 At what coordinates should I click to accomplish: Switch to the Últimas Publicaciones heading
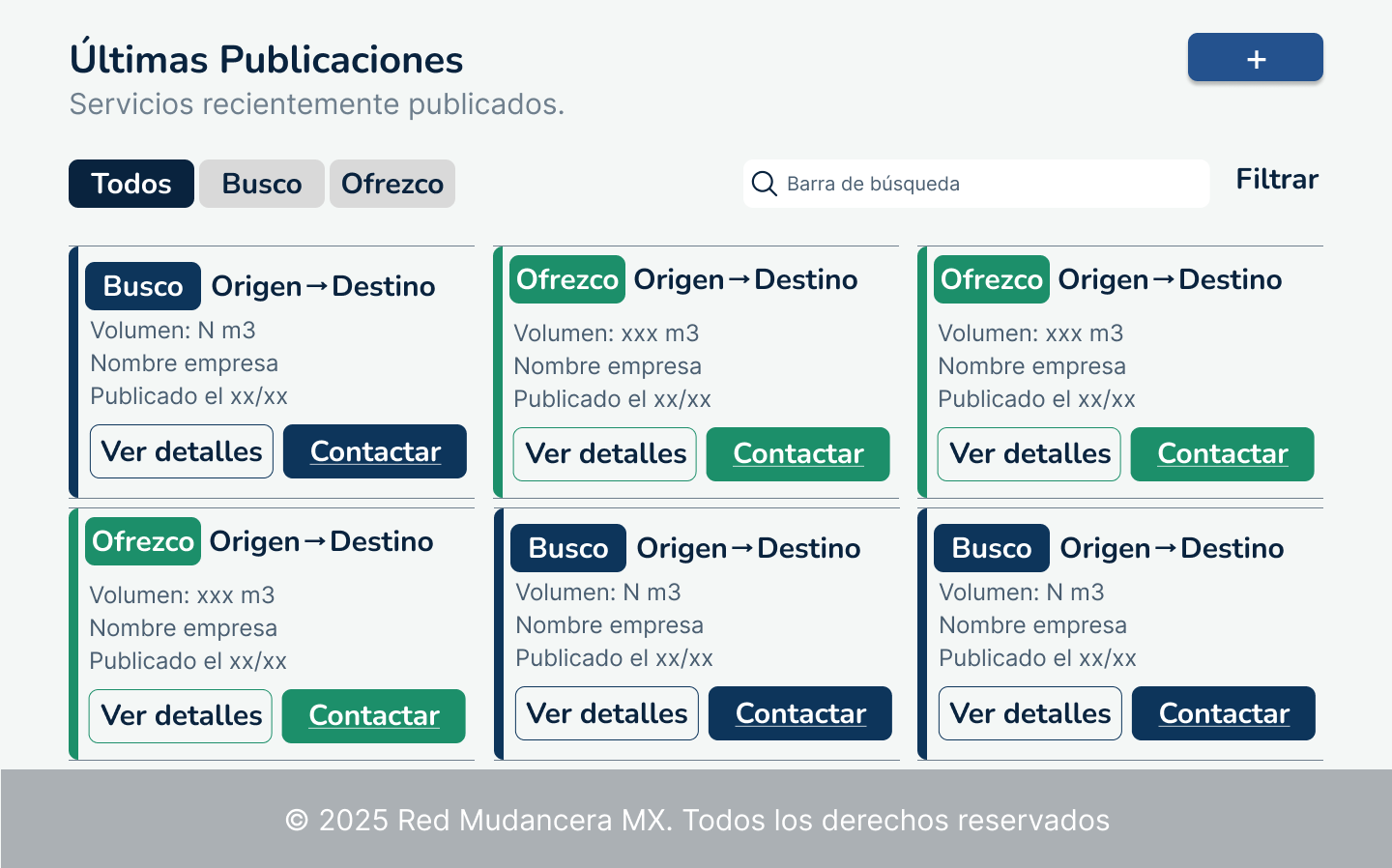[x=265, y=59]
